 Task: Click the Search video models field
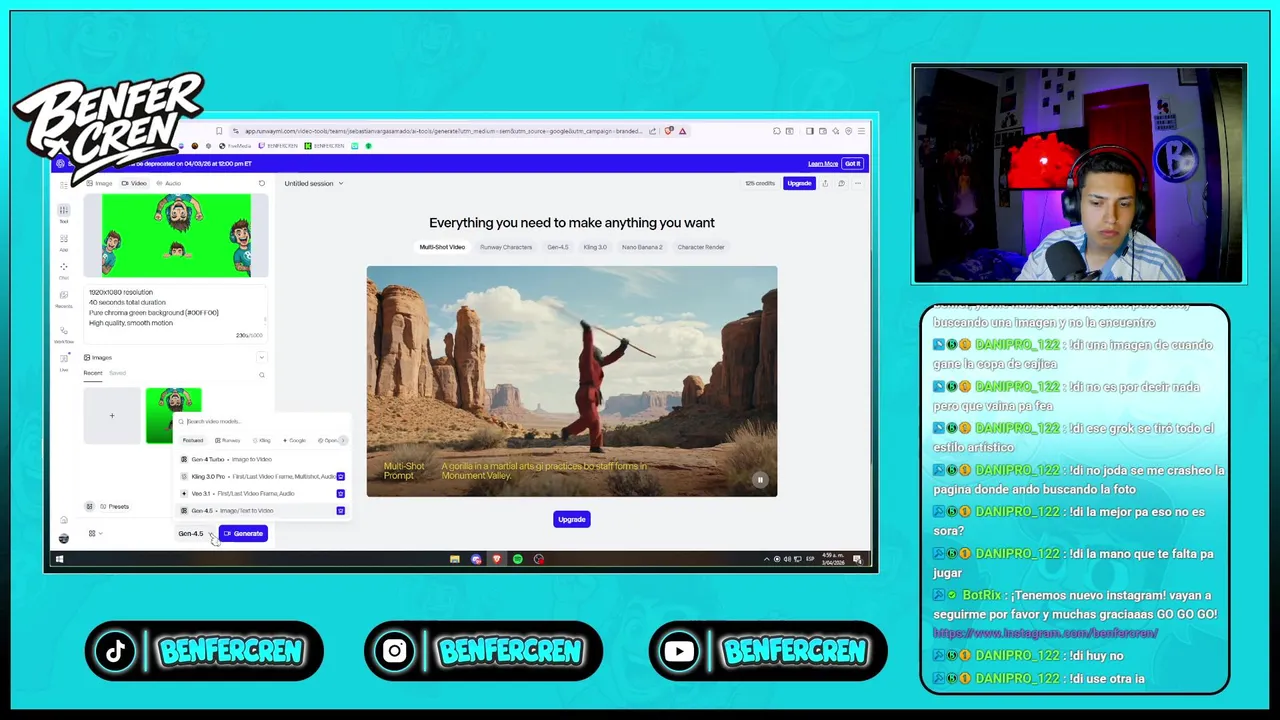[x=262, y=421]
